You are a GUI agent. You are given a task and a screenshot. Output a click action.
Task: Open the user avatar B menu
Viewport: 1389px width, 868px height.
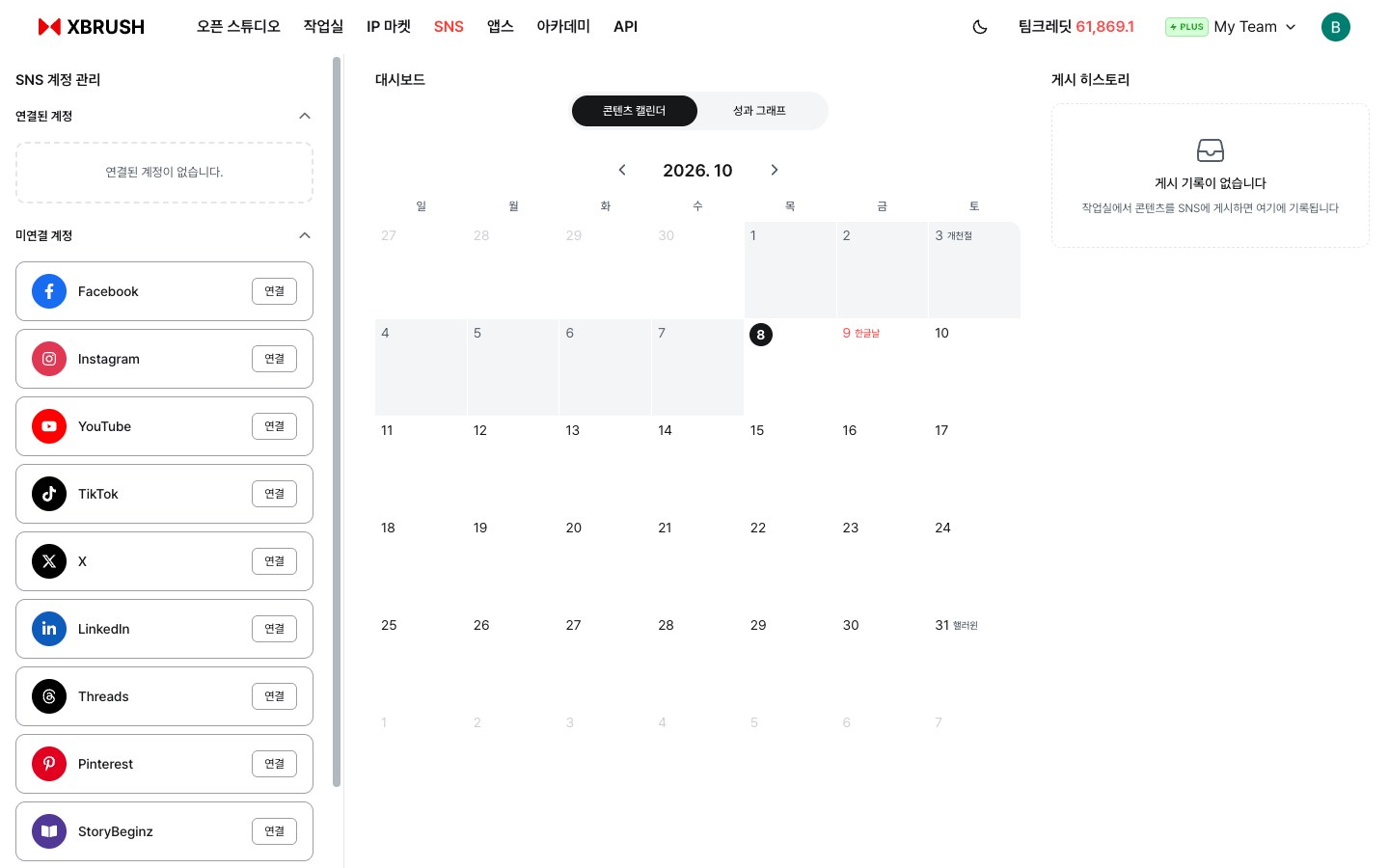tap(1335, 27)
